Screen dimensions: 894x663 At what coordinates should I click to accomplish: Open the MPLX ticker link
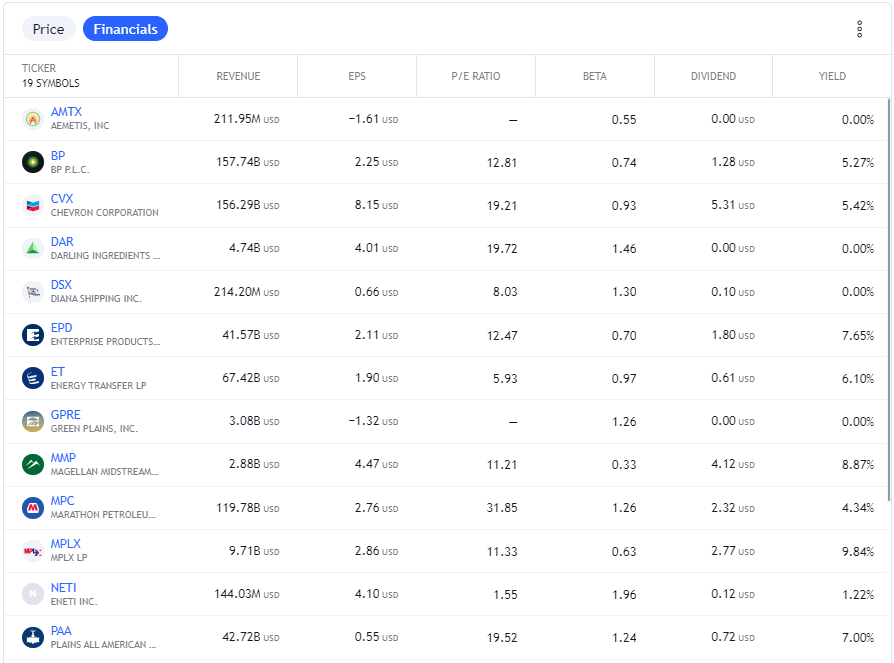click(x=66, y=544)
